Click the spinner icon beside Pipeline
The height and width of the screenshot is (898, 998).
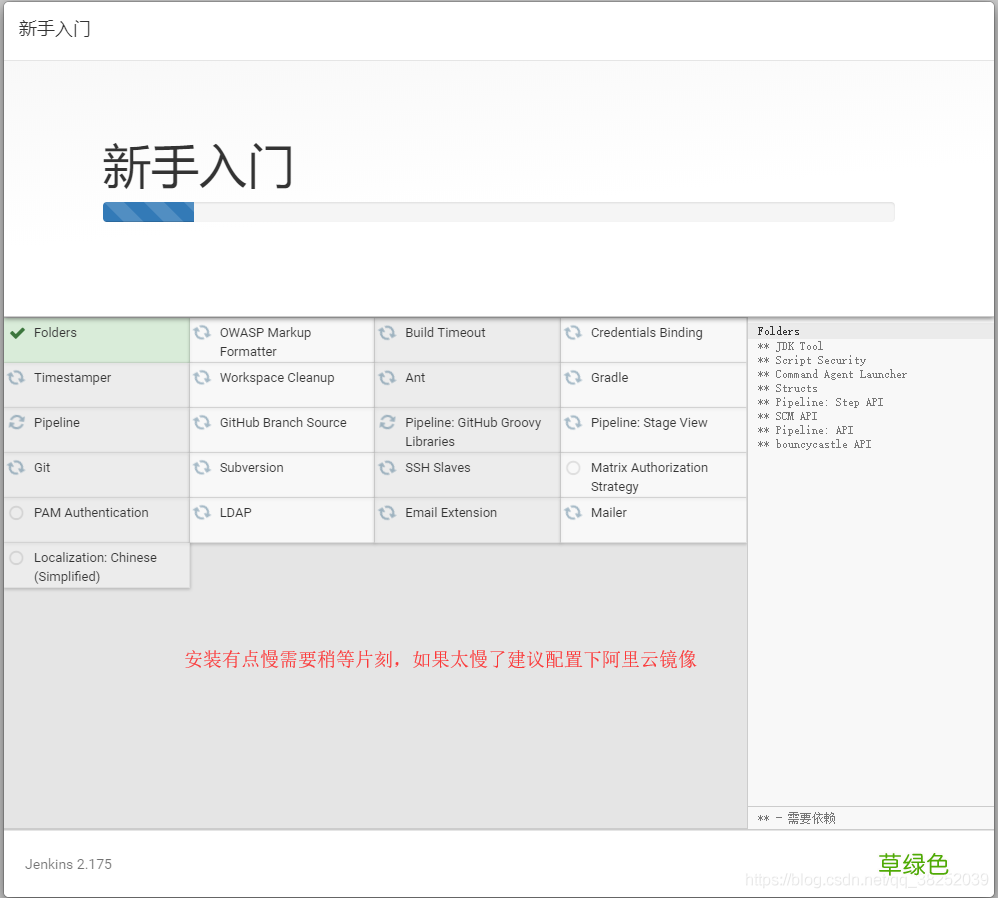coord(17,422)
